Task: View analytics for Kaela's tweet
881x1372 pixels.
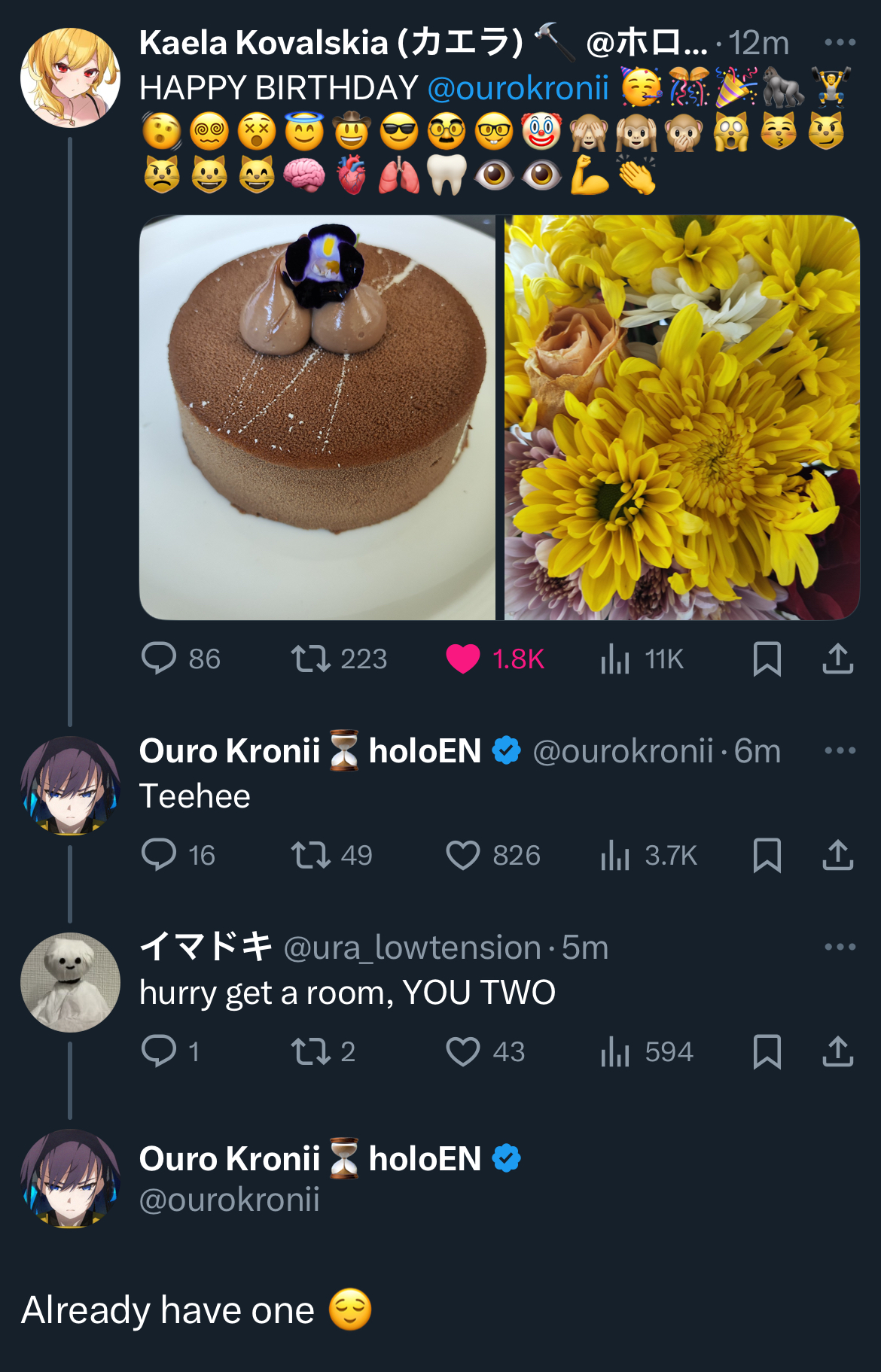Action: (615, 659)
